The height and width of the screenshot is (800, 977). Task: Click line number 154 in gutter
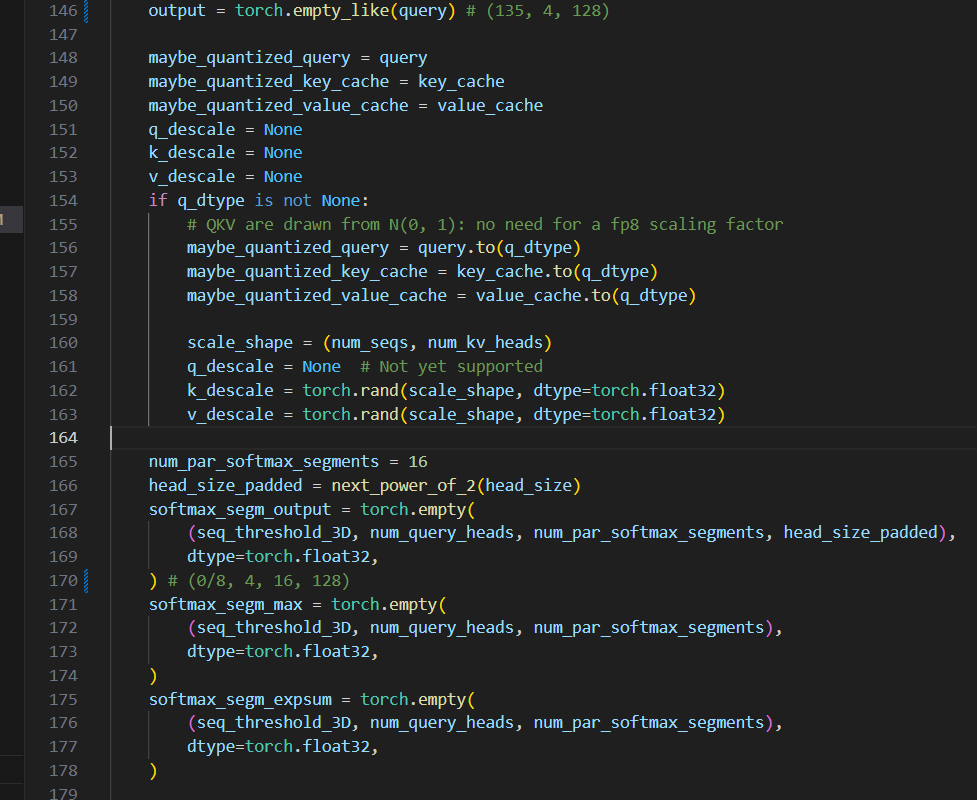coord(64,201)
